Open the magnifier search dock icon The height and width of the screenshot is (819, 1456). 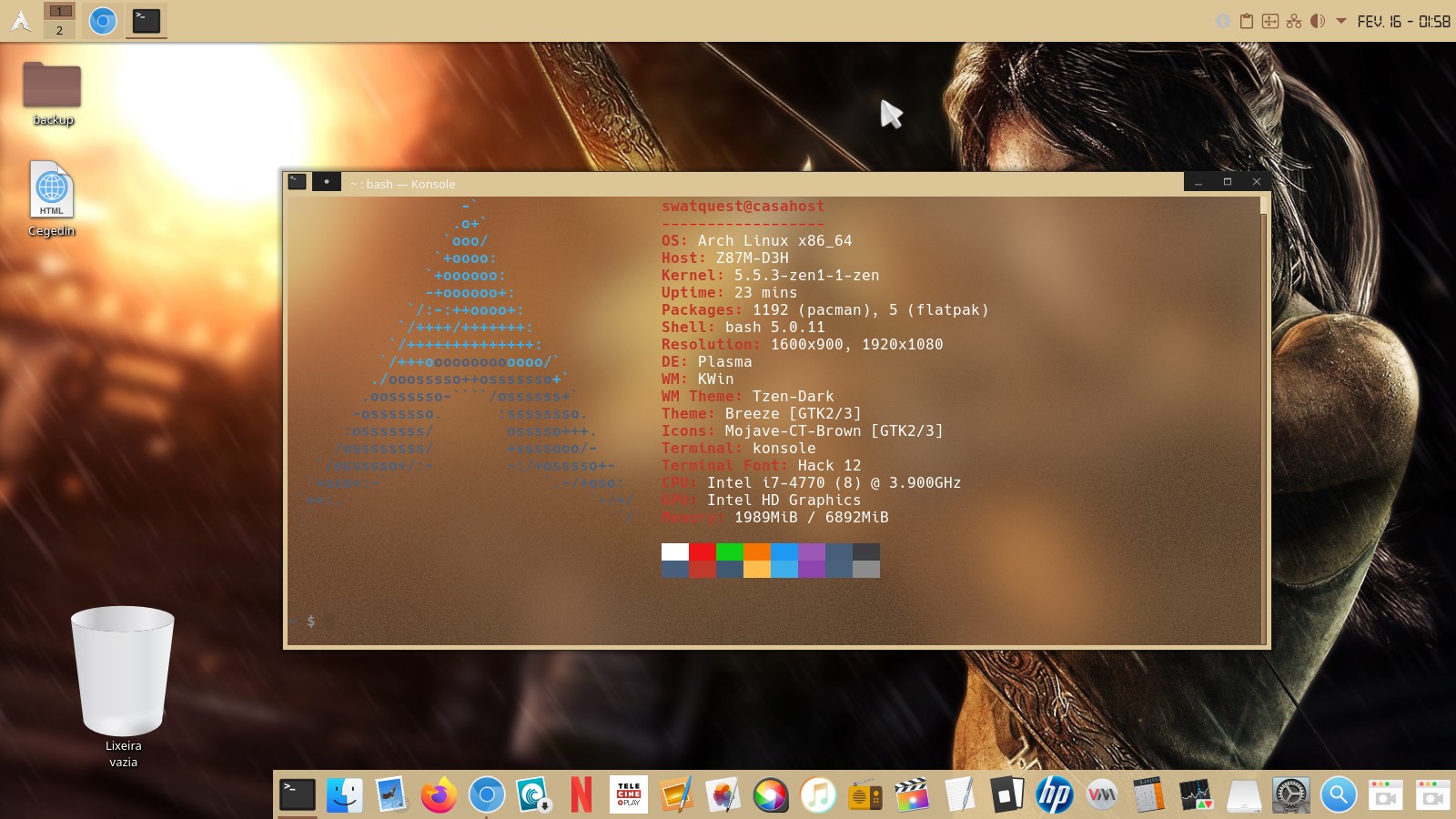pos(1339,795)
